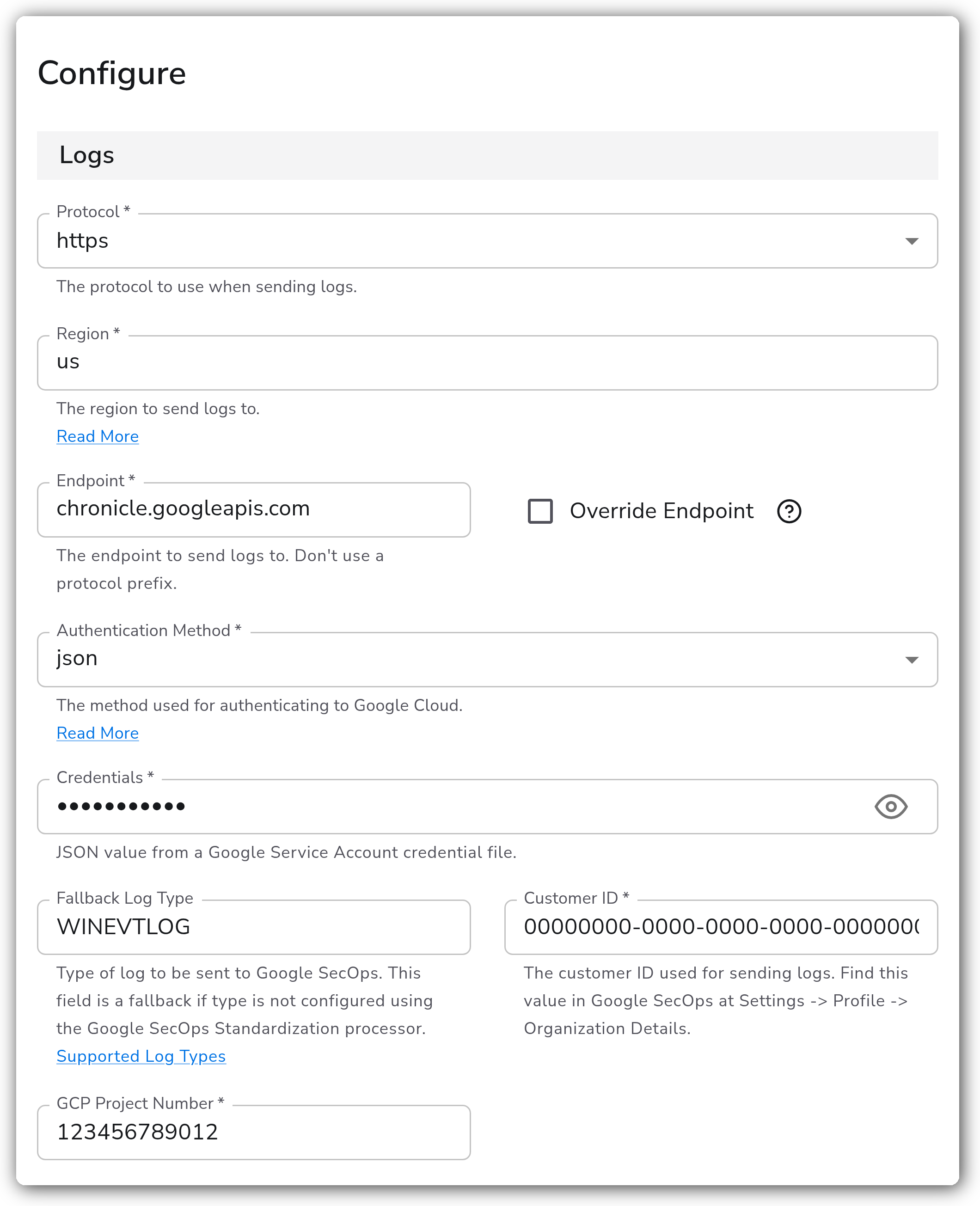Click text 'The region to send logs to.'
The height and width of the screenshot is (1206, 980).
tap(158, 409)
